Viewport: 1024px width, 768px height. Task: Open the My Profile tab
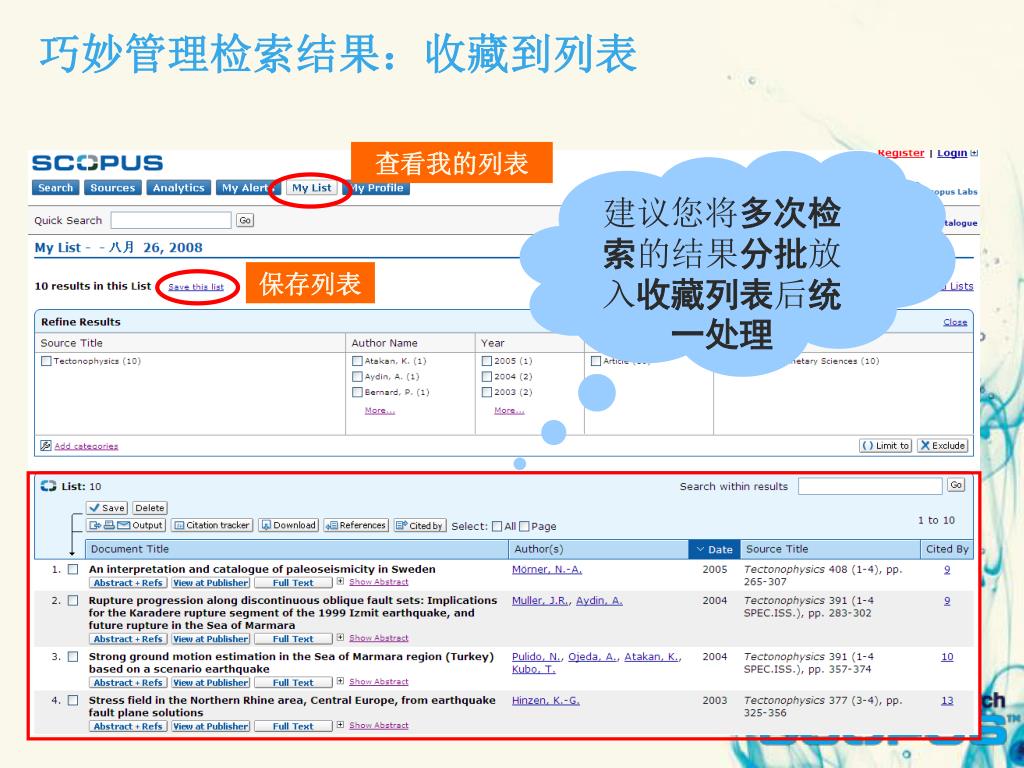pyautogui.click(x=377, y=187)
